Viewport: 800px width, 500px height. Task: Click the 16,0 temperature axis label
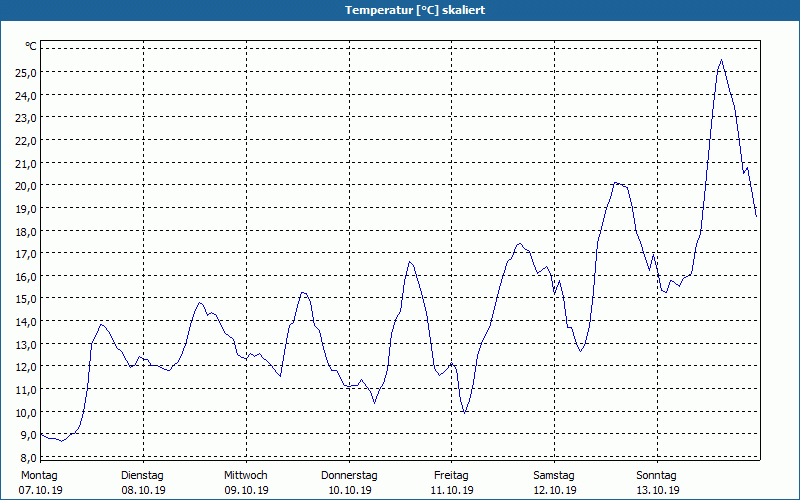click(26, 277)
